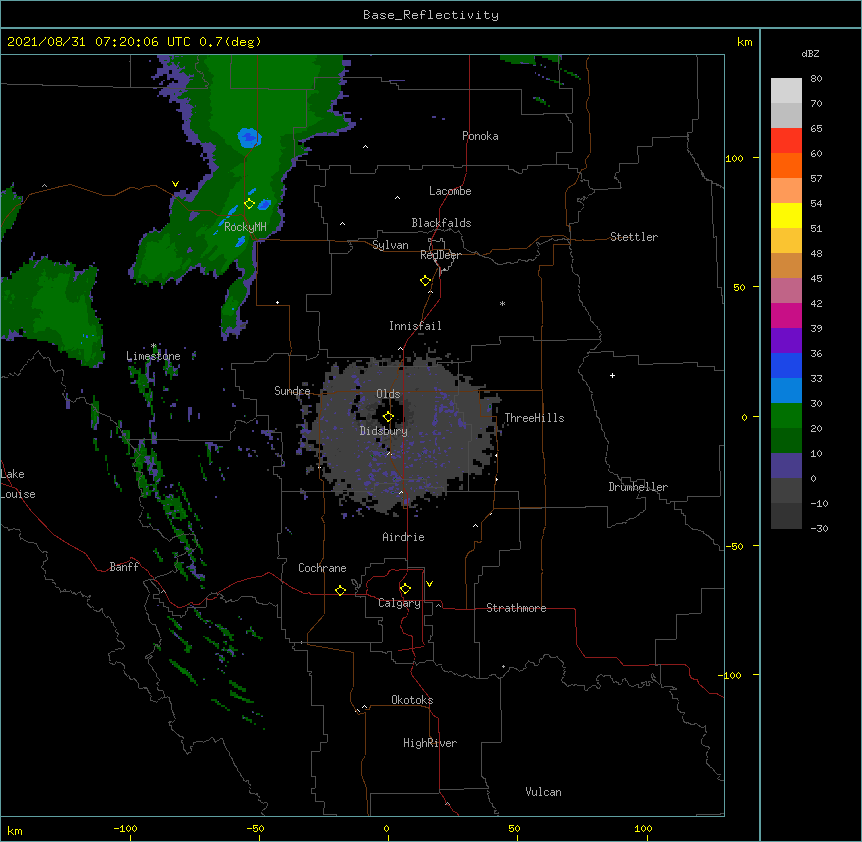The image size is (862, 842).
Task: Click the Vulcan town label
Action: [x=543, y=792]
